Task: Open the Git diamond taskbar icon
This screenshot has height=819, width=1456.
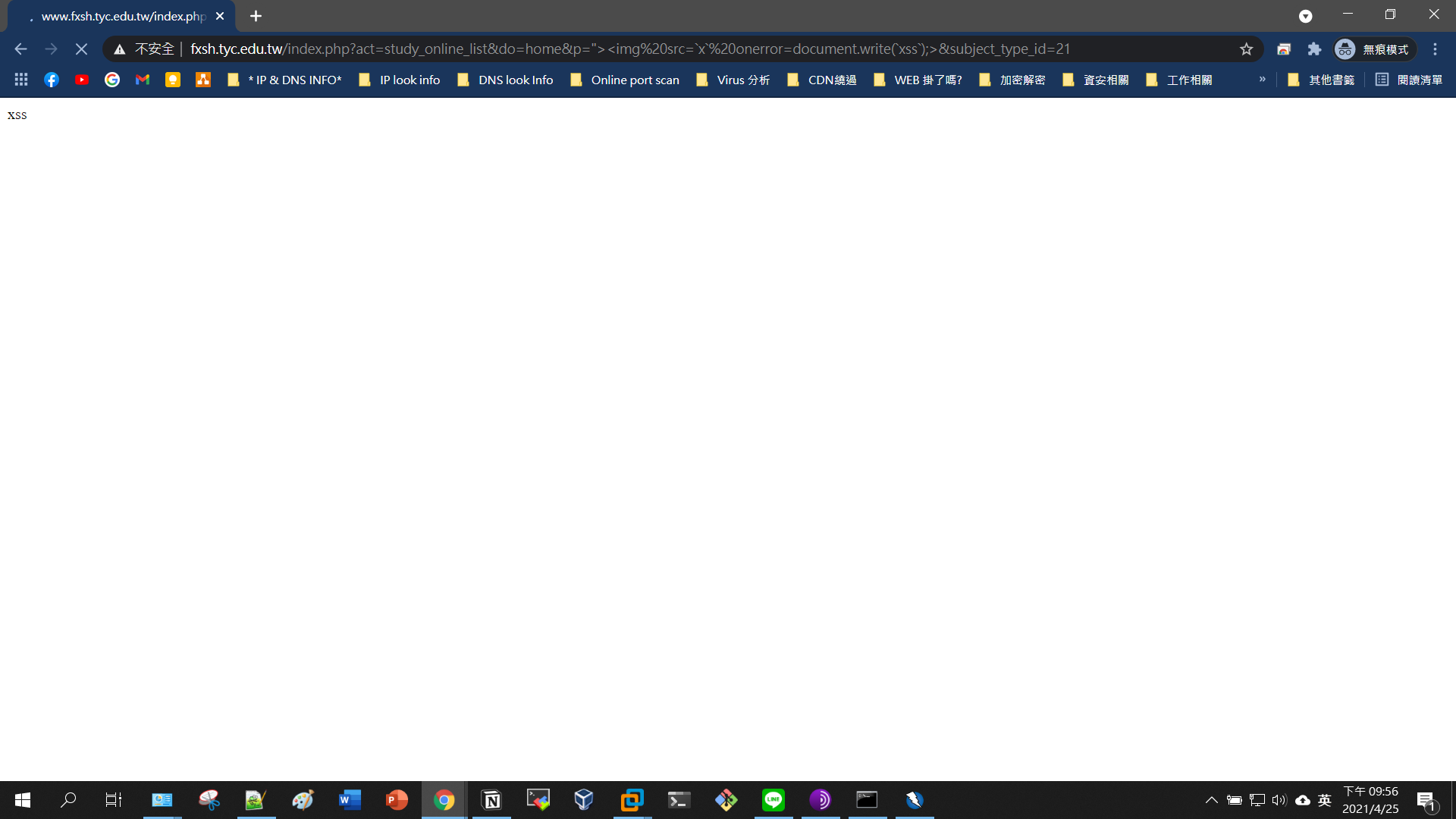Action: [x=726, y=800]
